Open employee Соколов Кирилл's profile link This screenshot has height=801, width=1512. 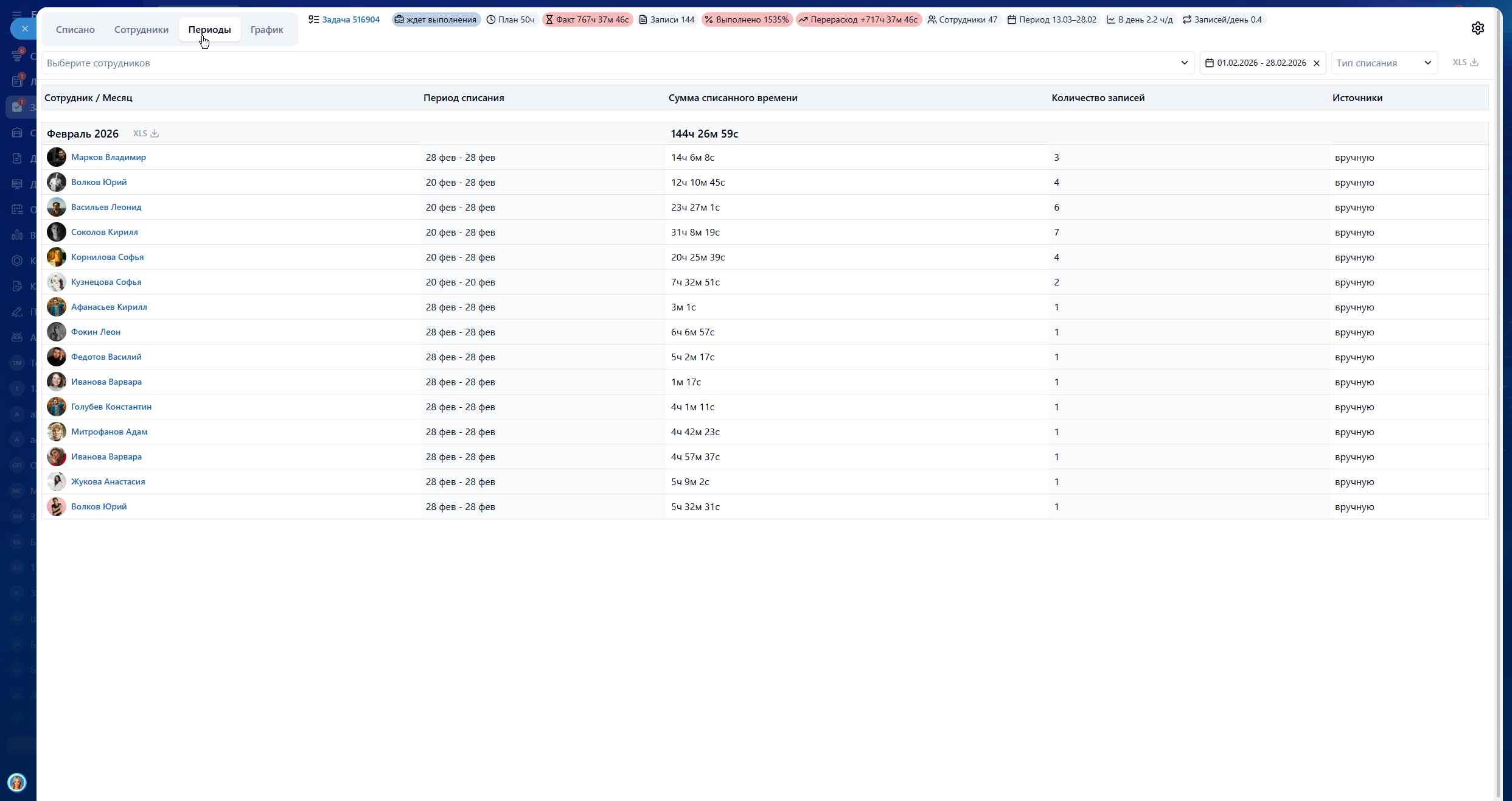[105, 232]
